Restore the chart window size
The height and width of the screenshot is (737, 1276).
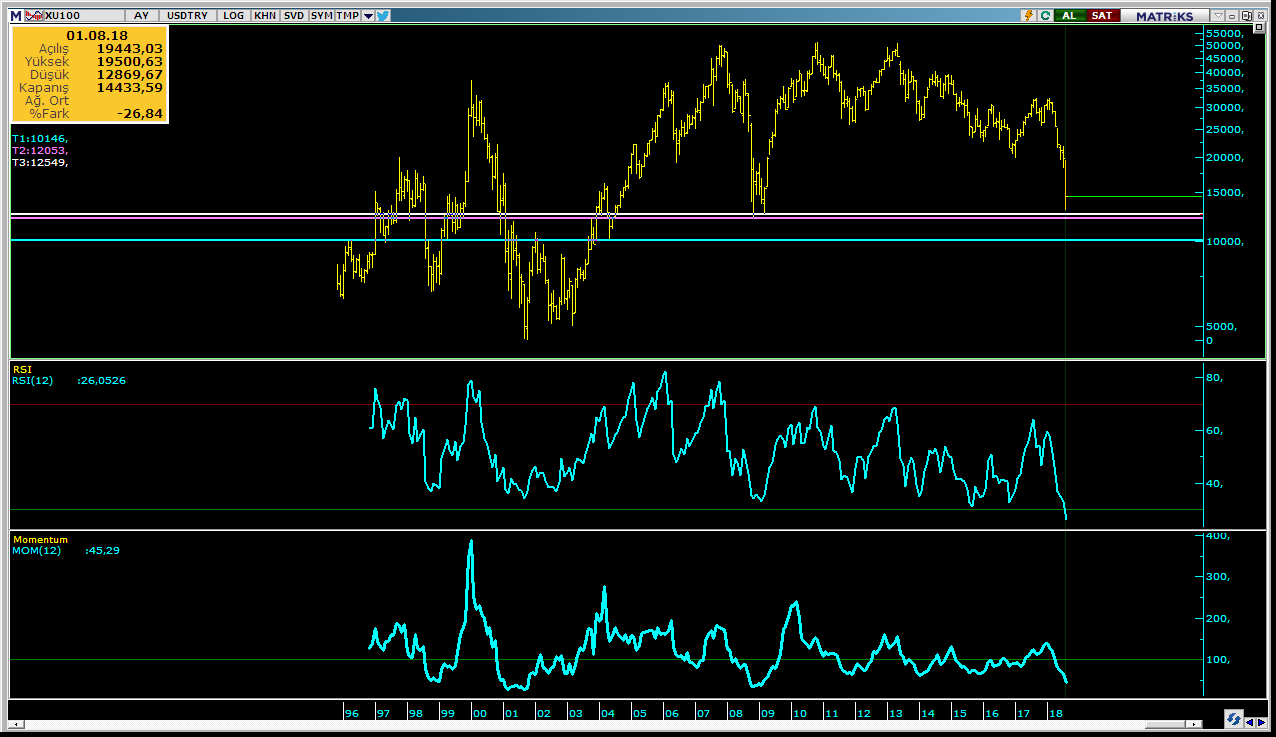1246,15
